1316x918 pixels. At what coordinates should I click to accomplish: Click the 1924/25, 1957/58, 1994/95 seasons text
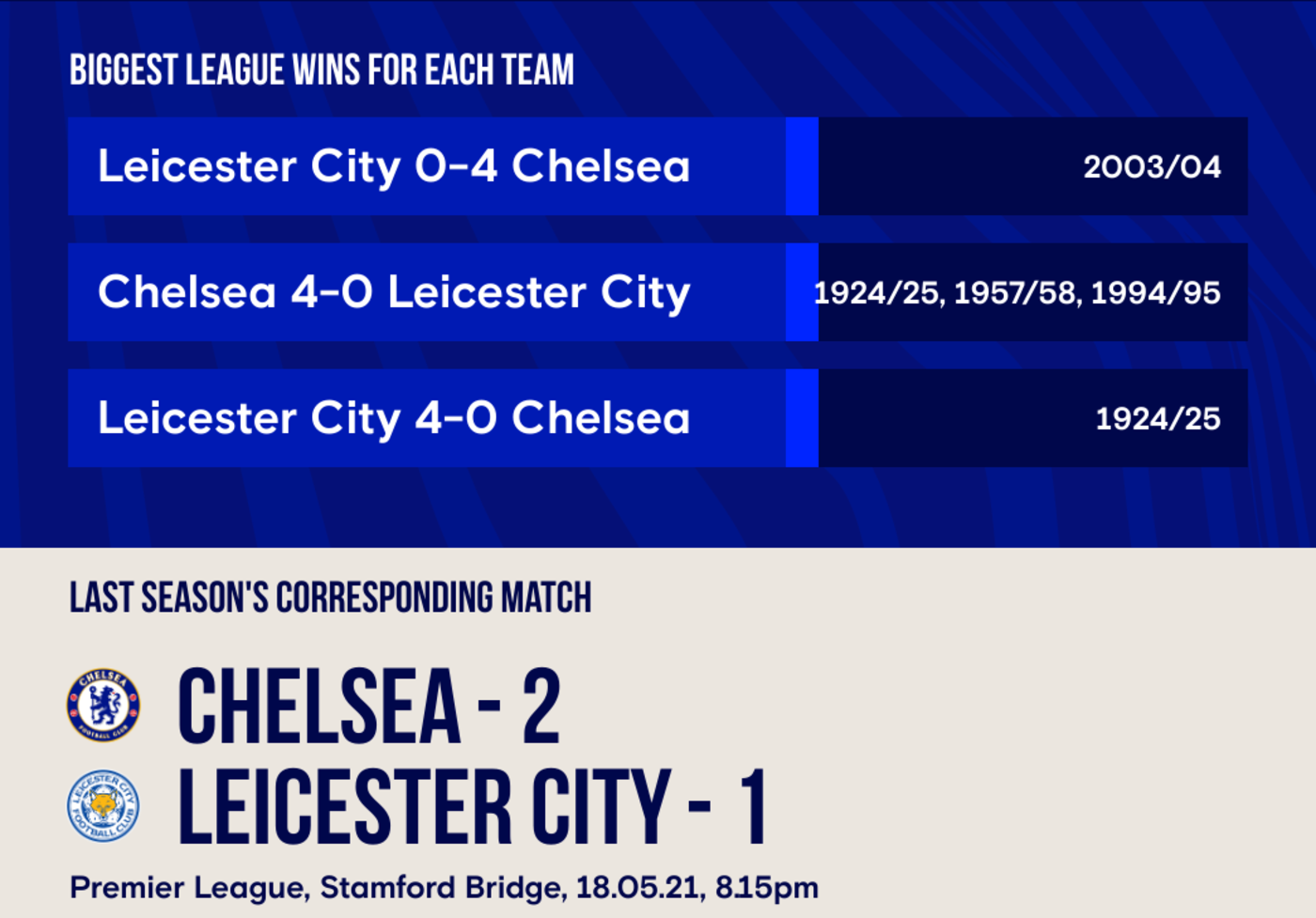(x=1017, y=293)
